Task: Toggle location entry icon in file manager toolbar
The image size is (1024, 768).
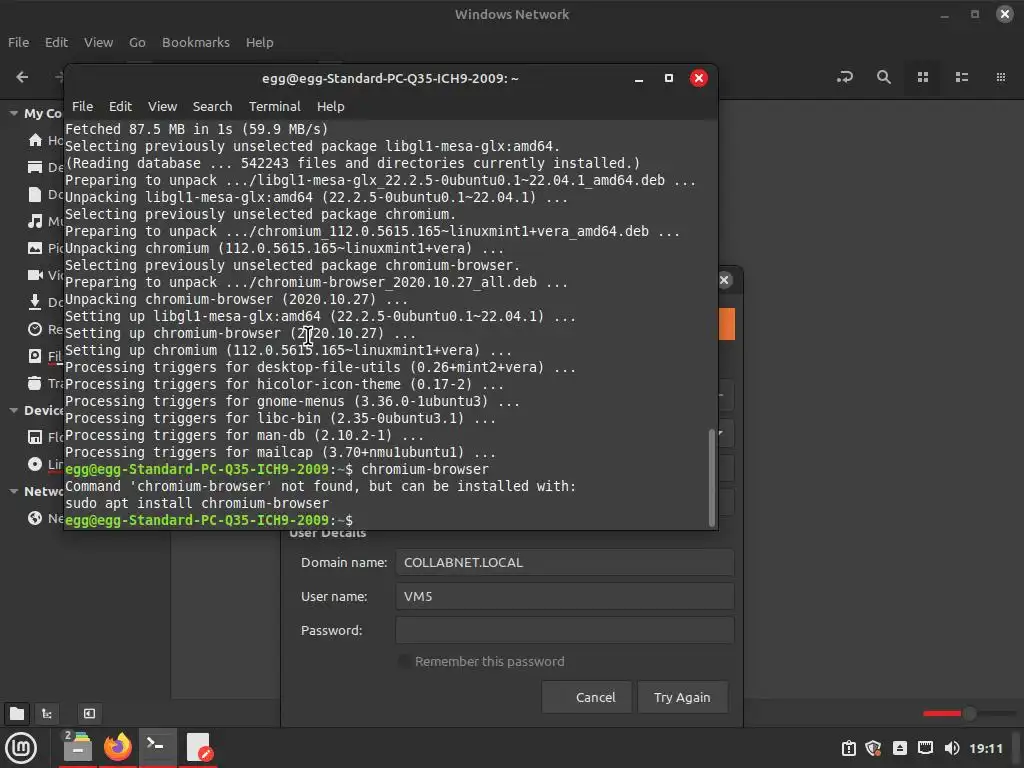Action: 844,77
